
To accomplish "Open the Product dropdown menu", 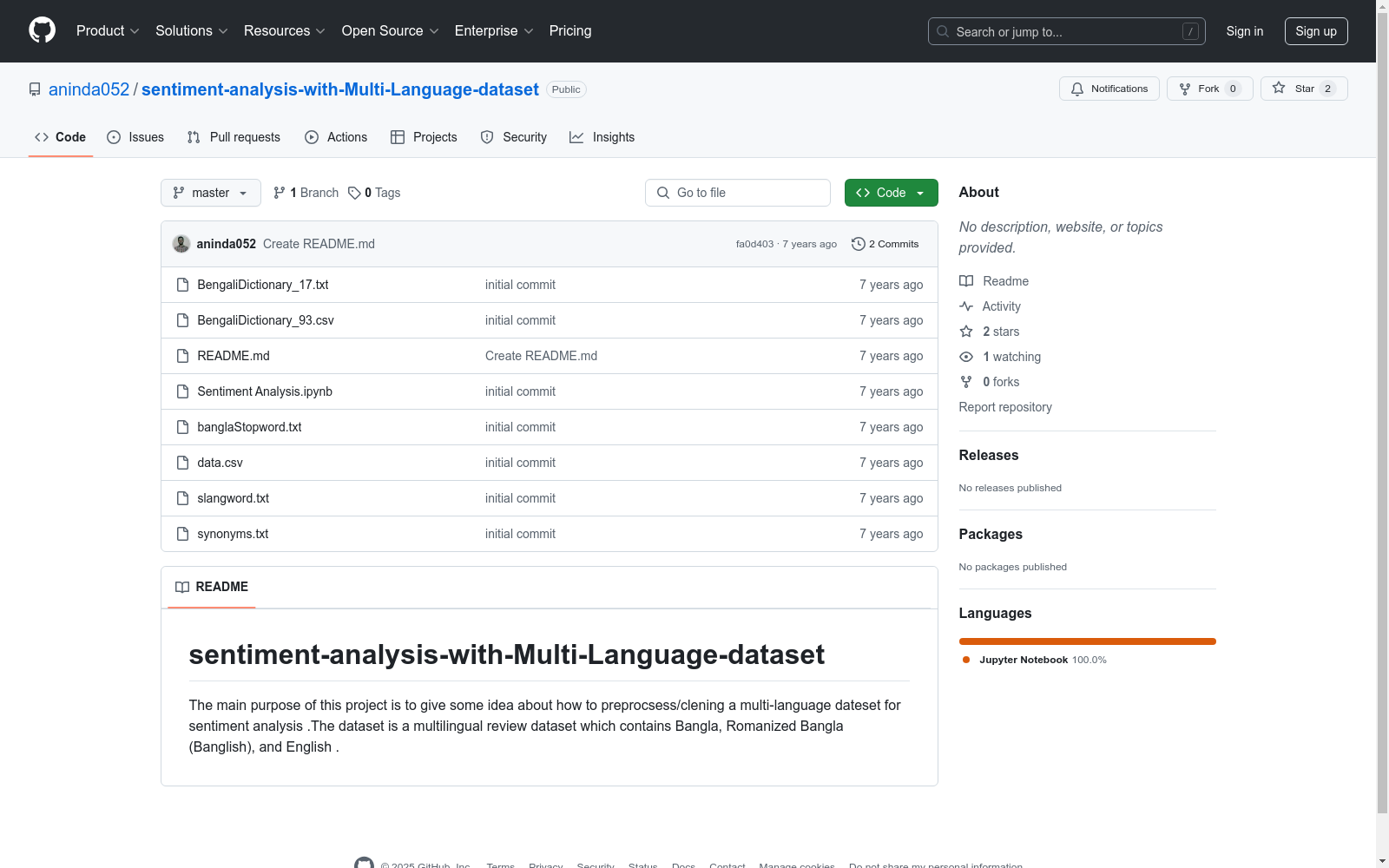I will [x=108, y=31].
